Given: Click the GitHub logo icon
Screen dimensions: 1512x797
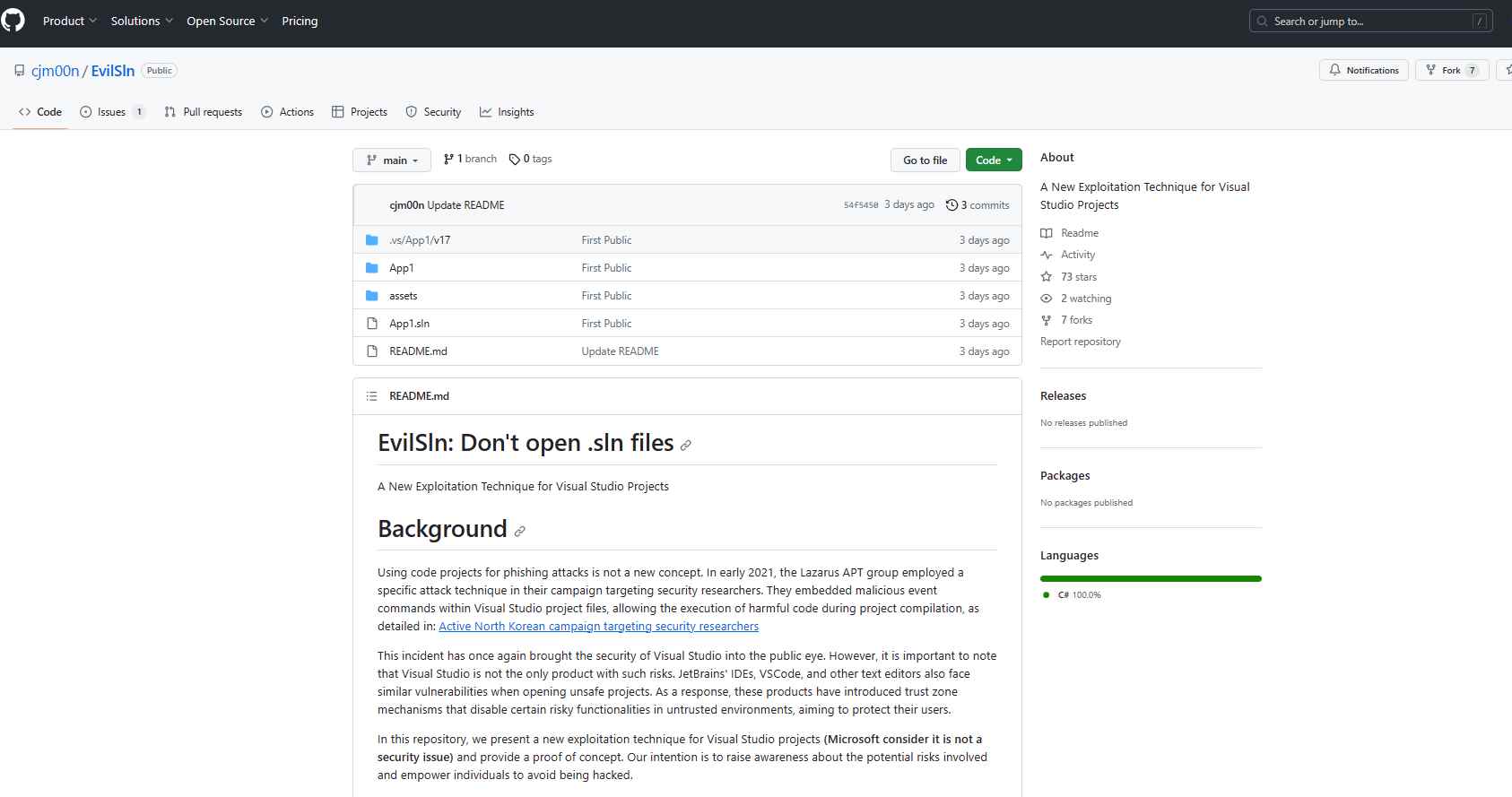Looking at the screenshot, I should click(13, 21).
